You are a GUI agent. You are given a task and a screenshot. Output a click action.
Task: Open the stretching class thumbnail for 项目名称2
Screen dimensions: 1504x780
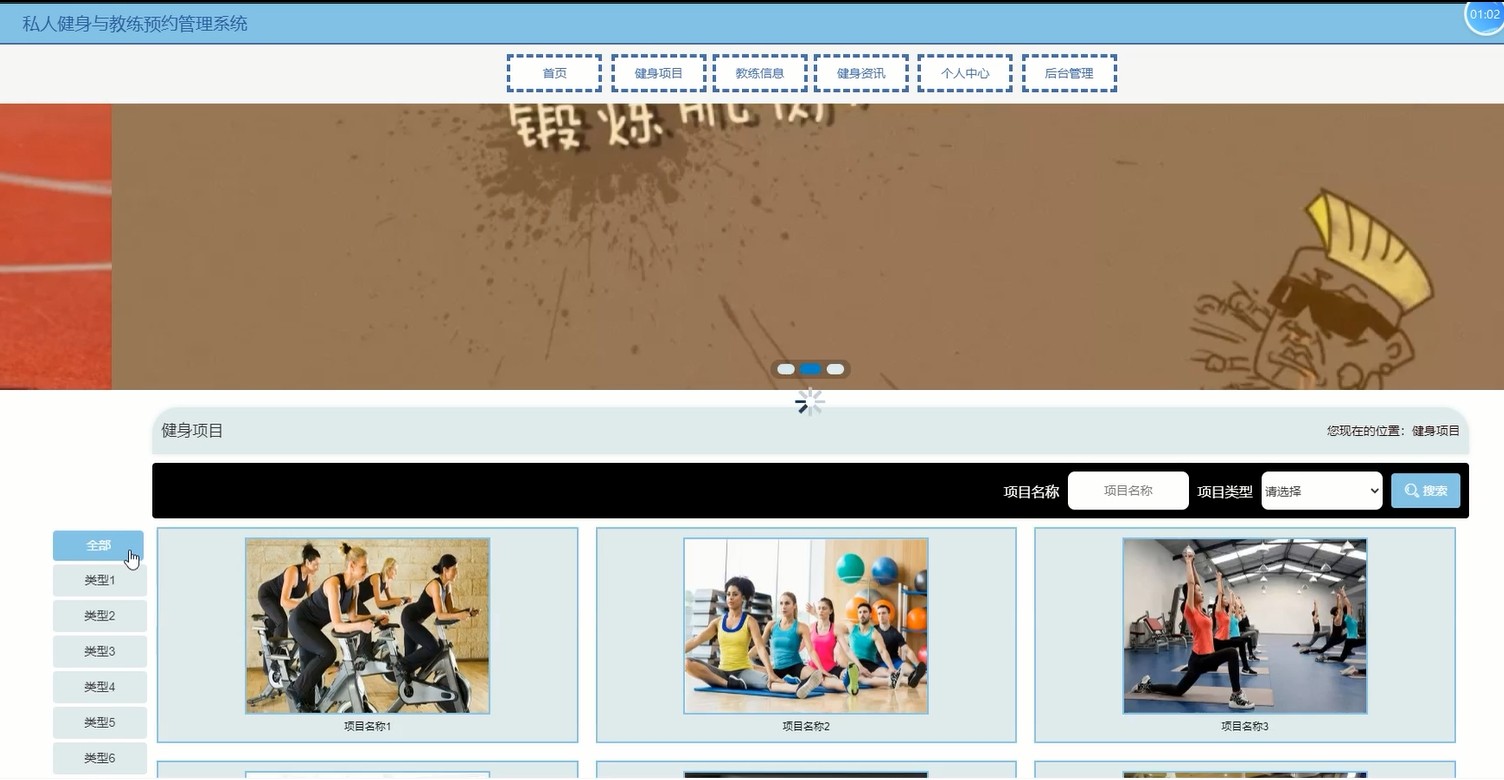[806, 626]
